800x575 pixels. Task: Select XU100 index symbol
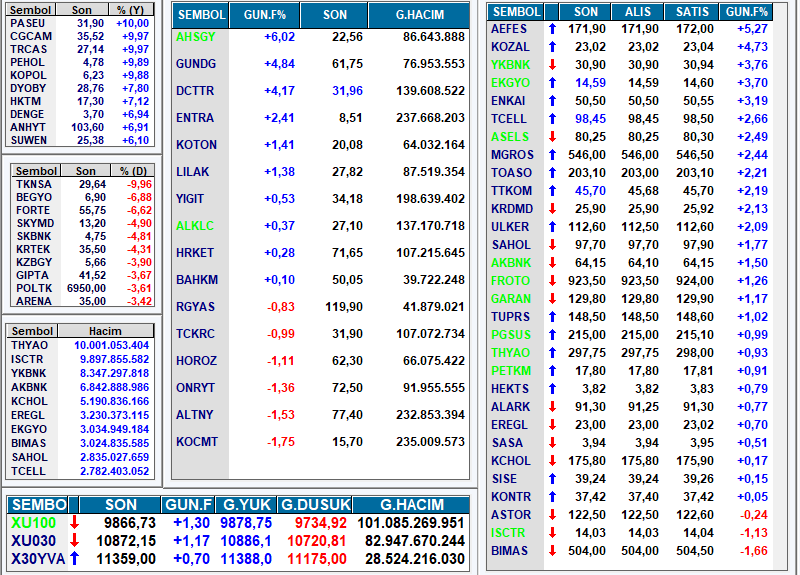[33, 522]
